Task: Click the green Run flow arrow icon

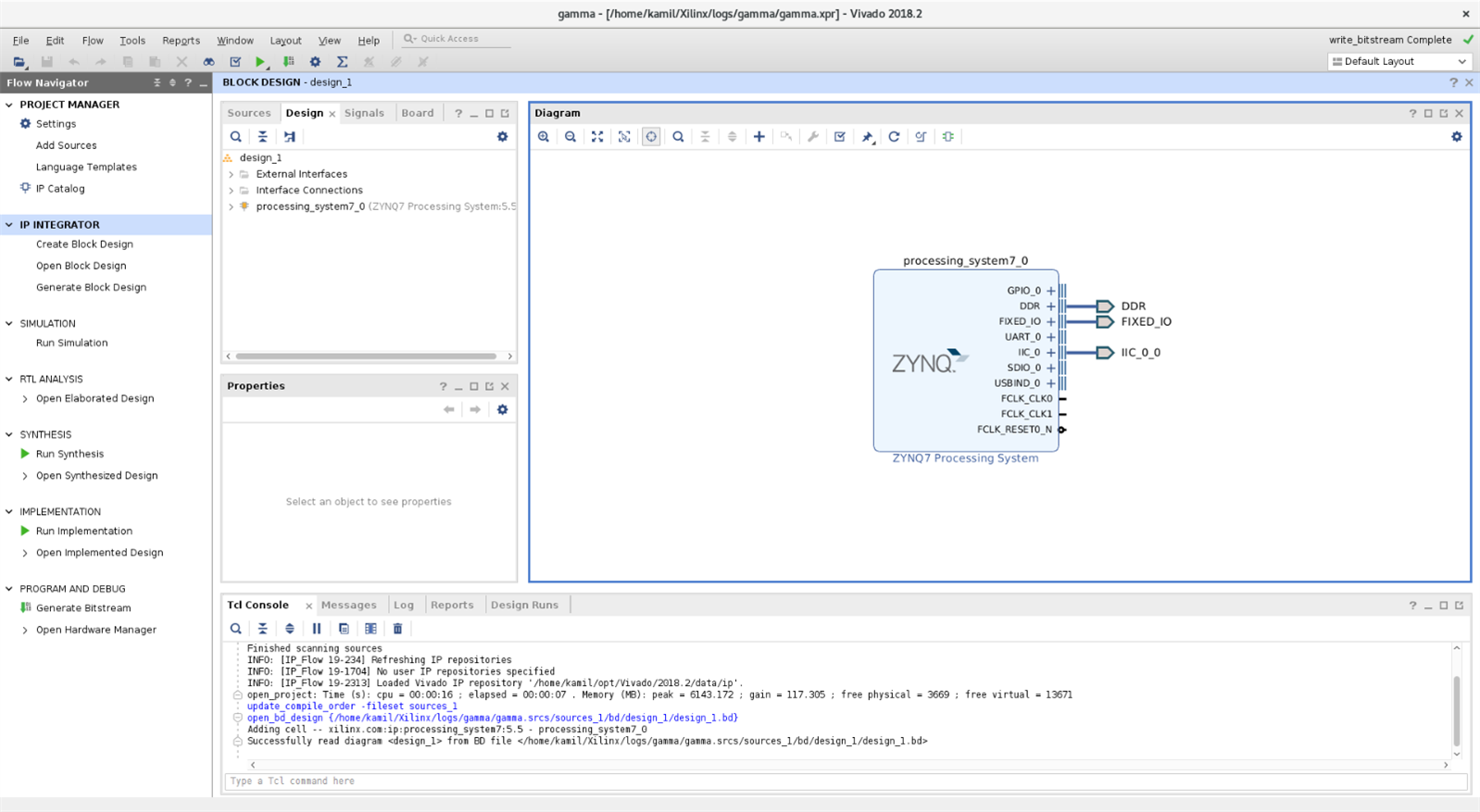Action: click(260, 62)
